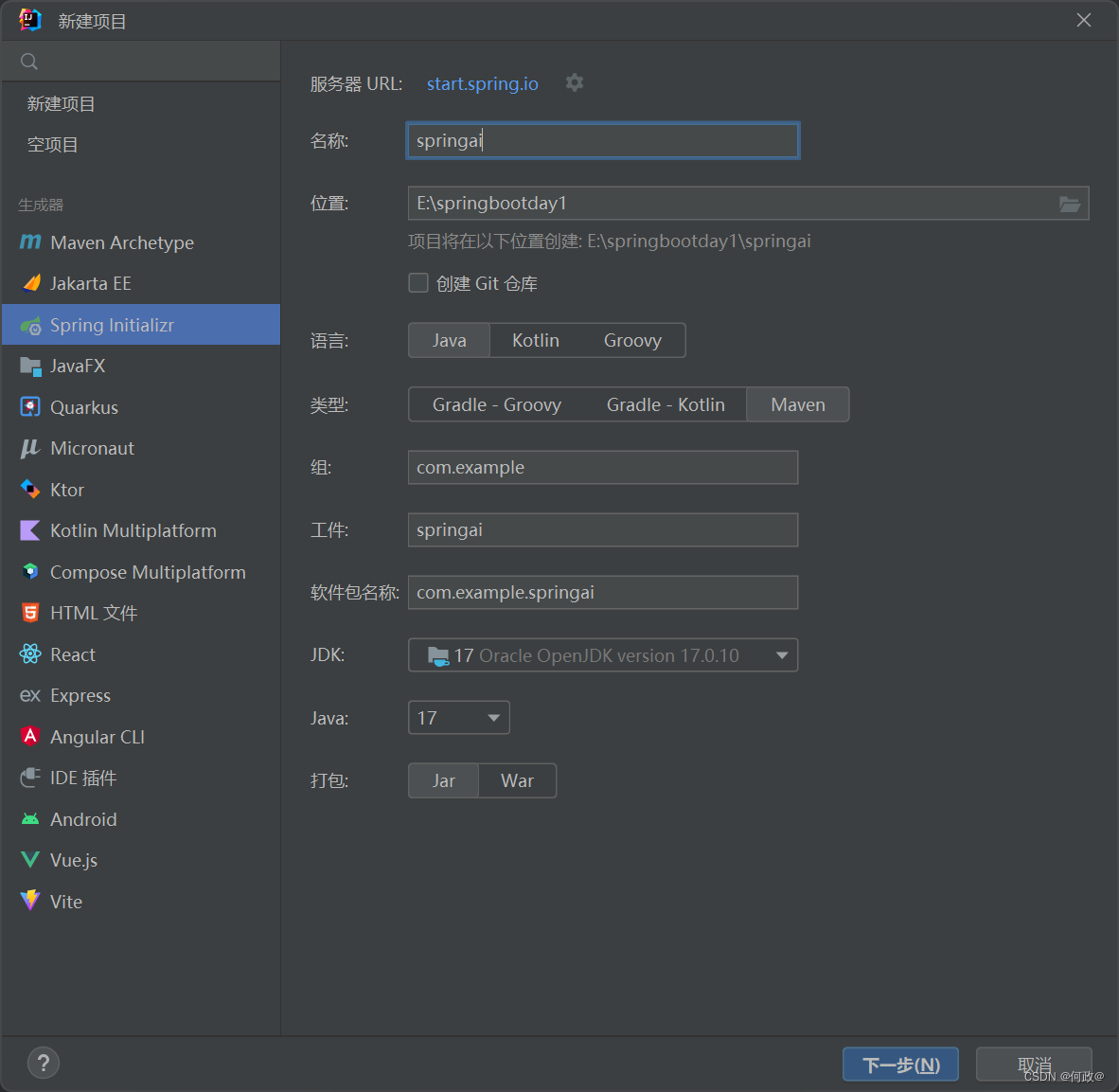Select Compose Multiplatform generator entry
Image resolution: width=1119 pixels, height=1092 pixels.
point(141,572)
